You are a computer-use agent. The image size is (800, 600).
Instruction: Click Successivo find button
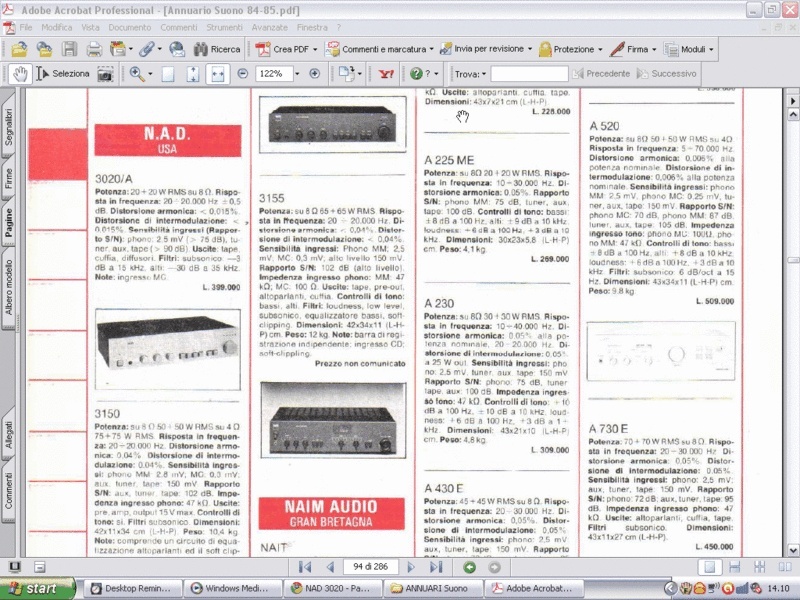point(667,74)
